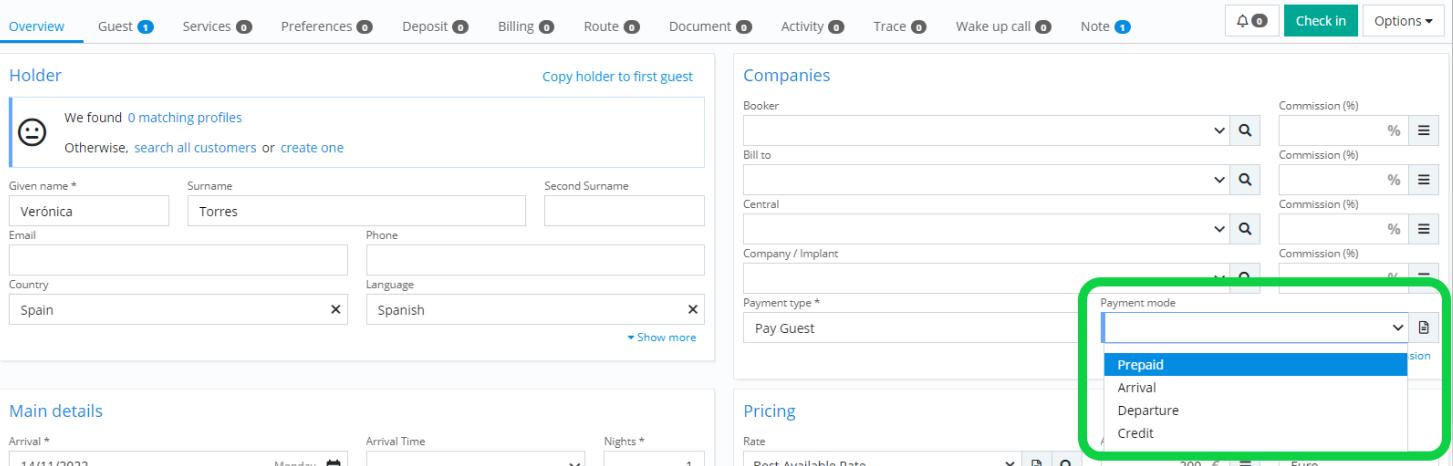The height and width of the screenshot is (466, 1453).
Task: Open the Options dropdown button
Action: point(1402,21)
